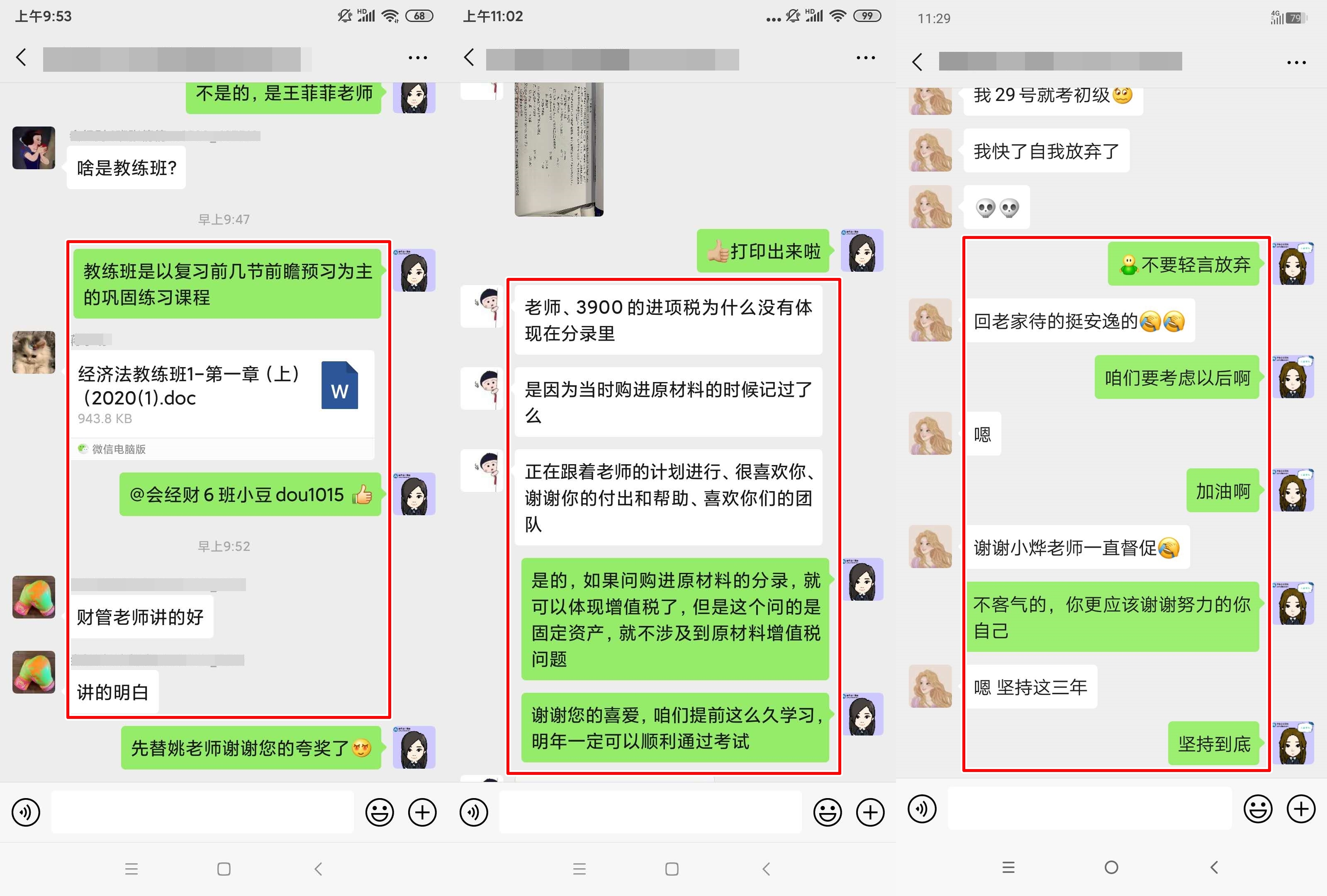Tap the Snow White avatar to view profile

33,147
